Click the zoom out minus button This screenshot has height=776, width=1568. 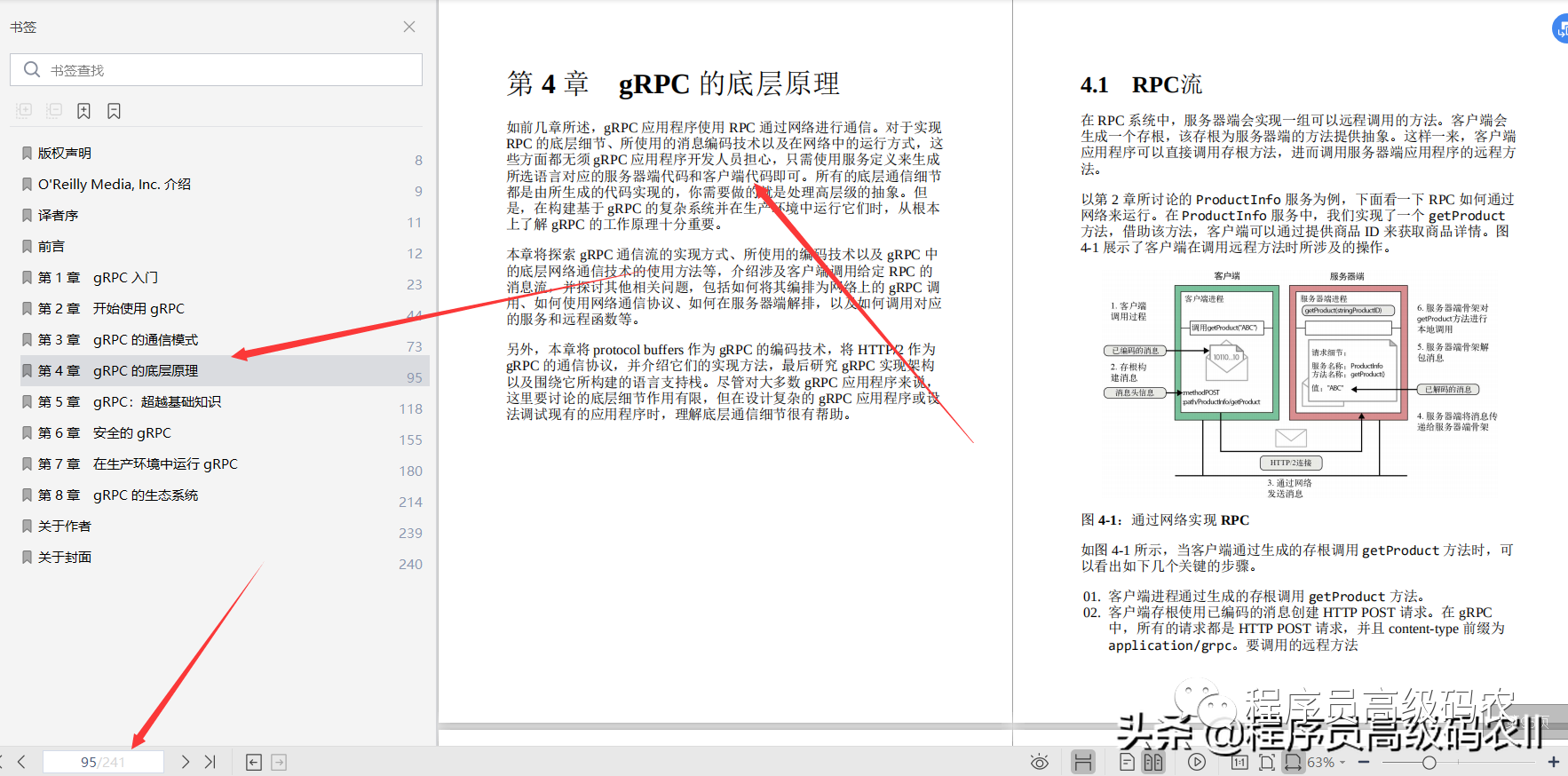[1364, 762]
